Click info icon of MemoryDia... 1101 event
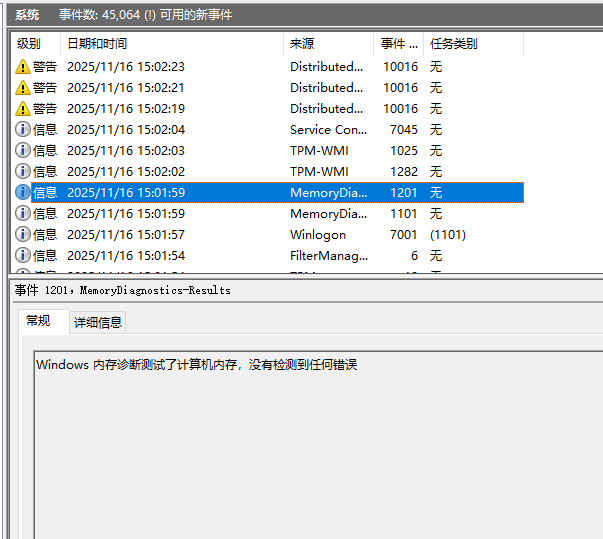 [x=23, y=213]
